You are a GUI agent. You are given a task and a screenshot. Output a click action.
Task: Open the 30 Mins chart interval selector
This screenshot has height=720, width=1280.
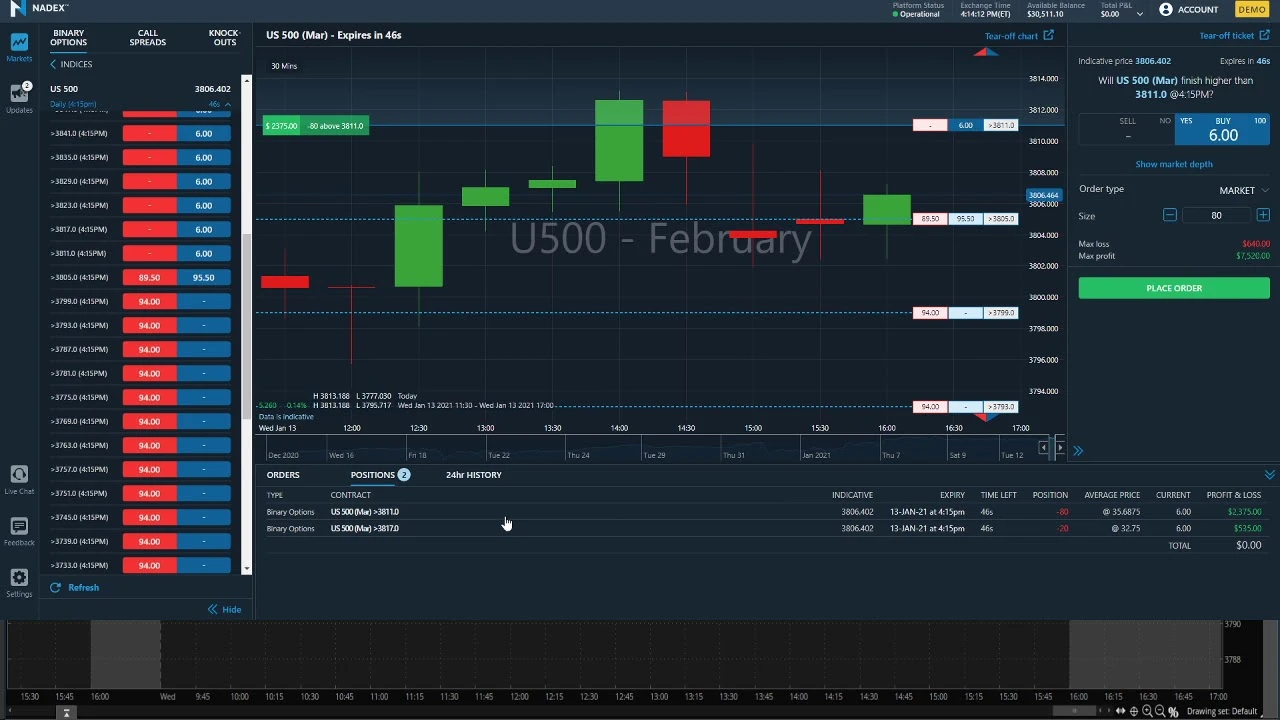click(x=284, y=66)
